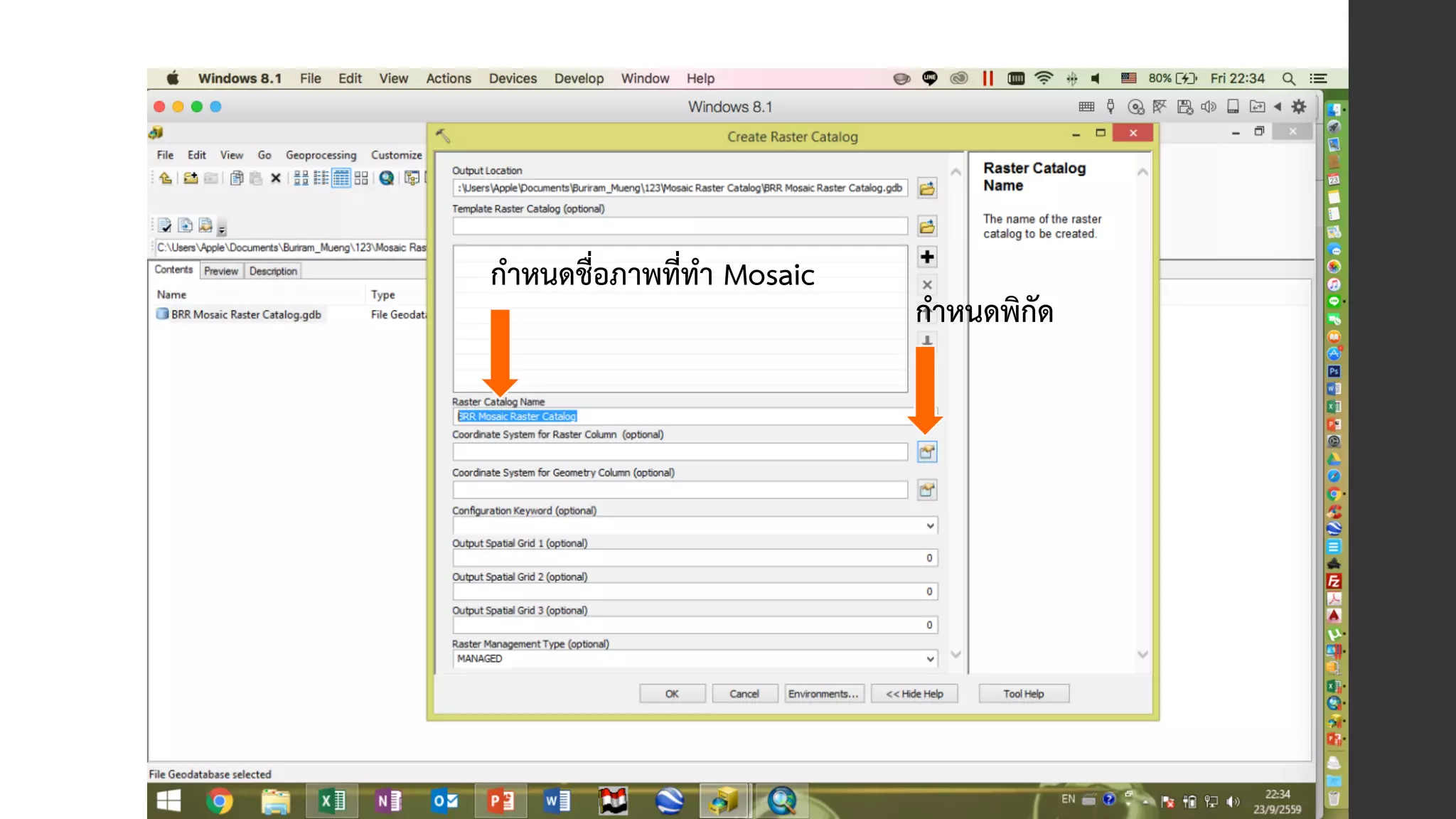
Task: Click the Delete X toolbar icon
Action: 276,178
